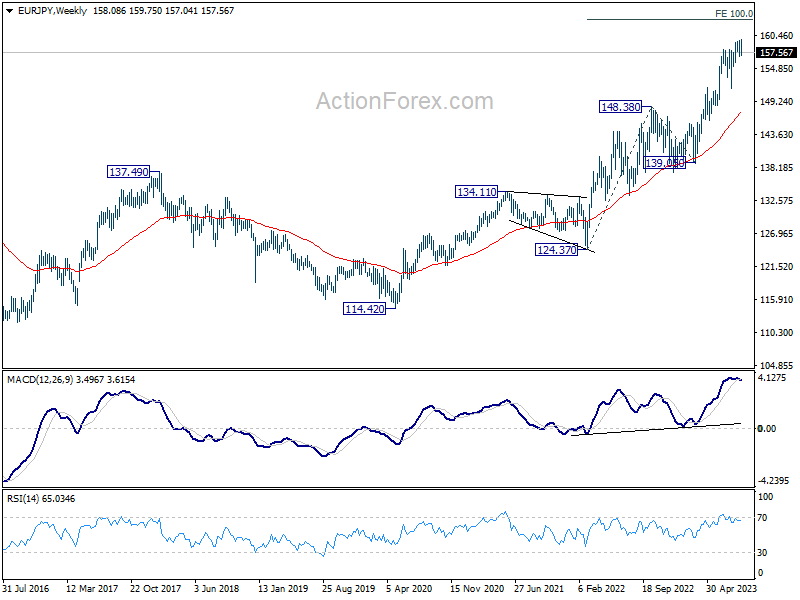This screenshot has height=600, width=800.
Task: Click the RSI scale value 100
Action: point(766,496)
